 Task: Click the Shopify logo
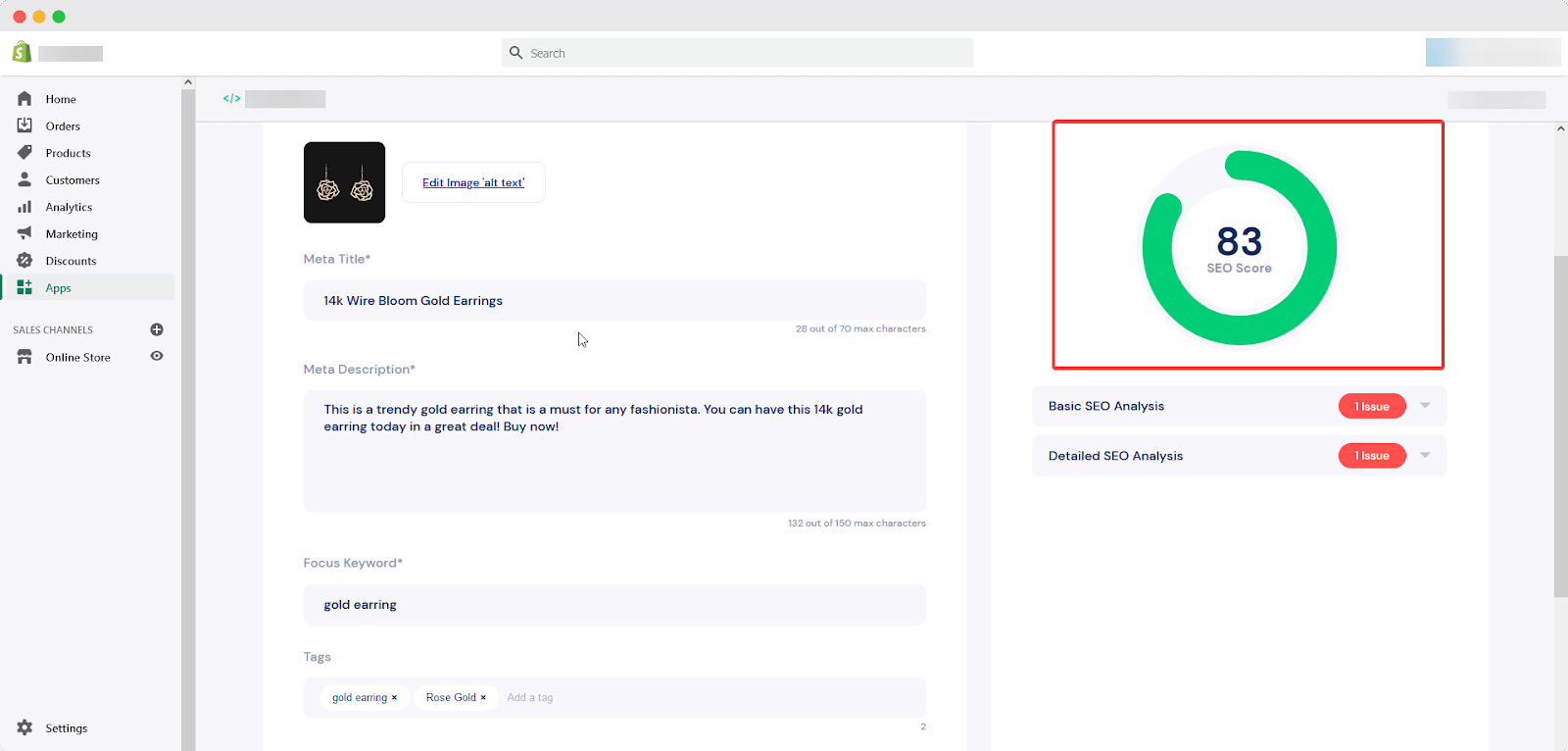pos(22,53)
